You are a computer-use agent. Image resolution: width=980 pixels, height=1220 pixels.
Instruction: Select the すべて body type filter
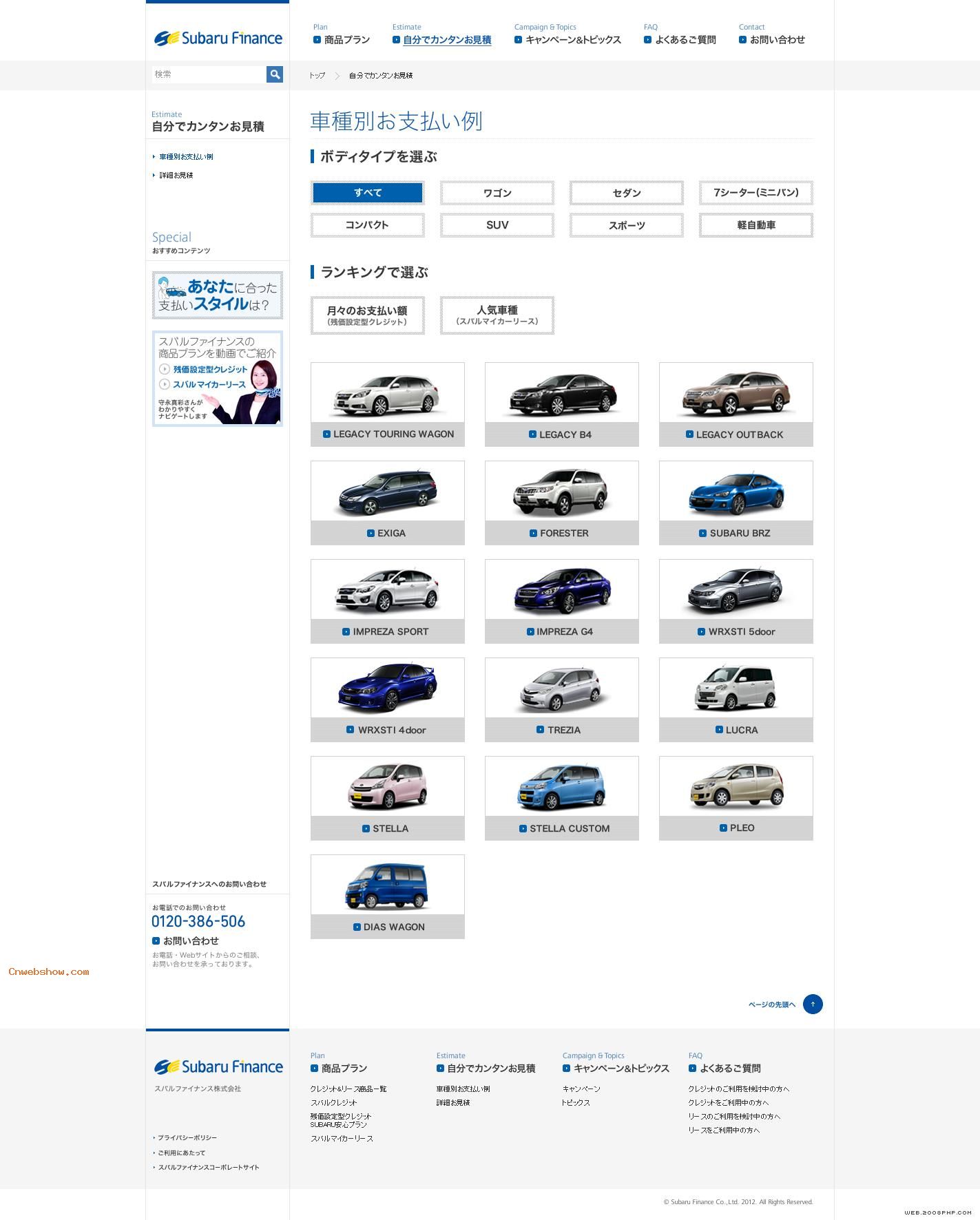368,193
